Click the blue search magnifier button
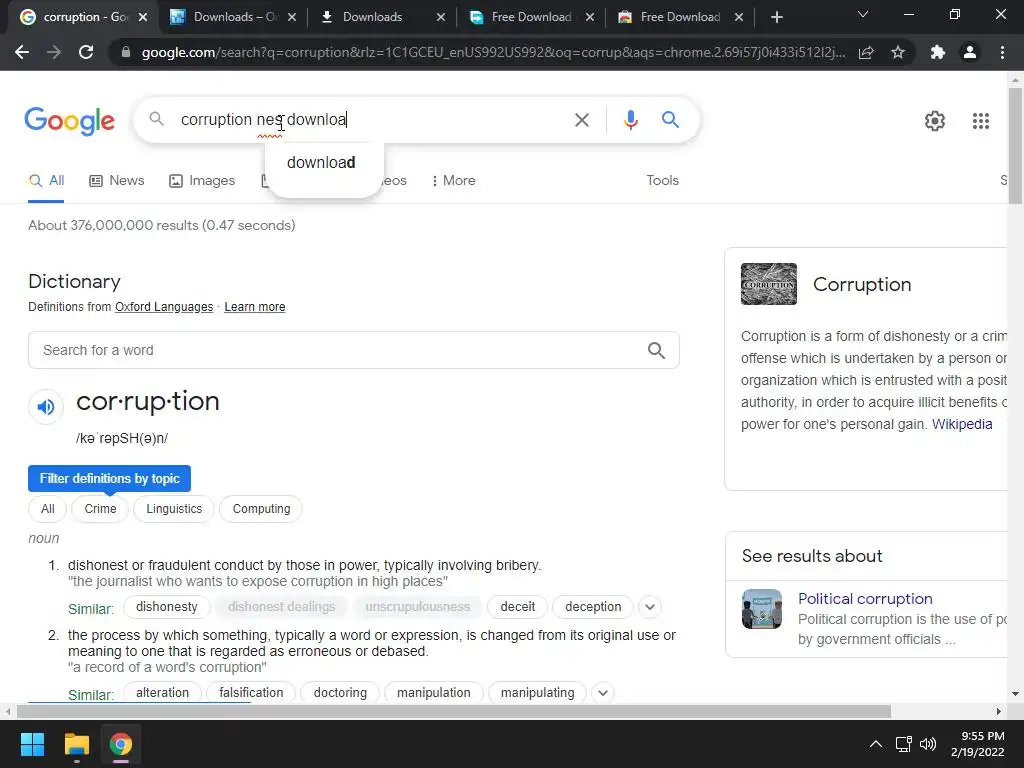Screen dimensions: 1024x768 (x=670, y=120)
